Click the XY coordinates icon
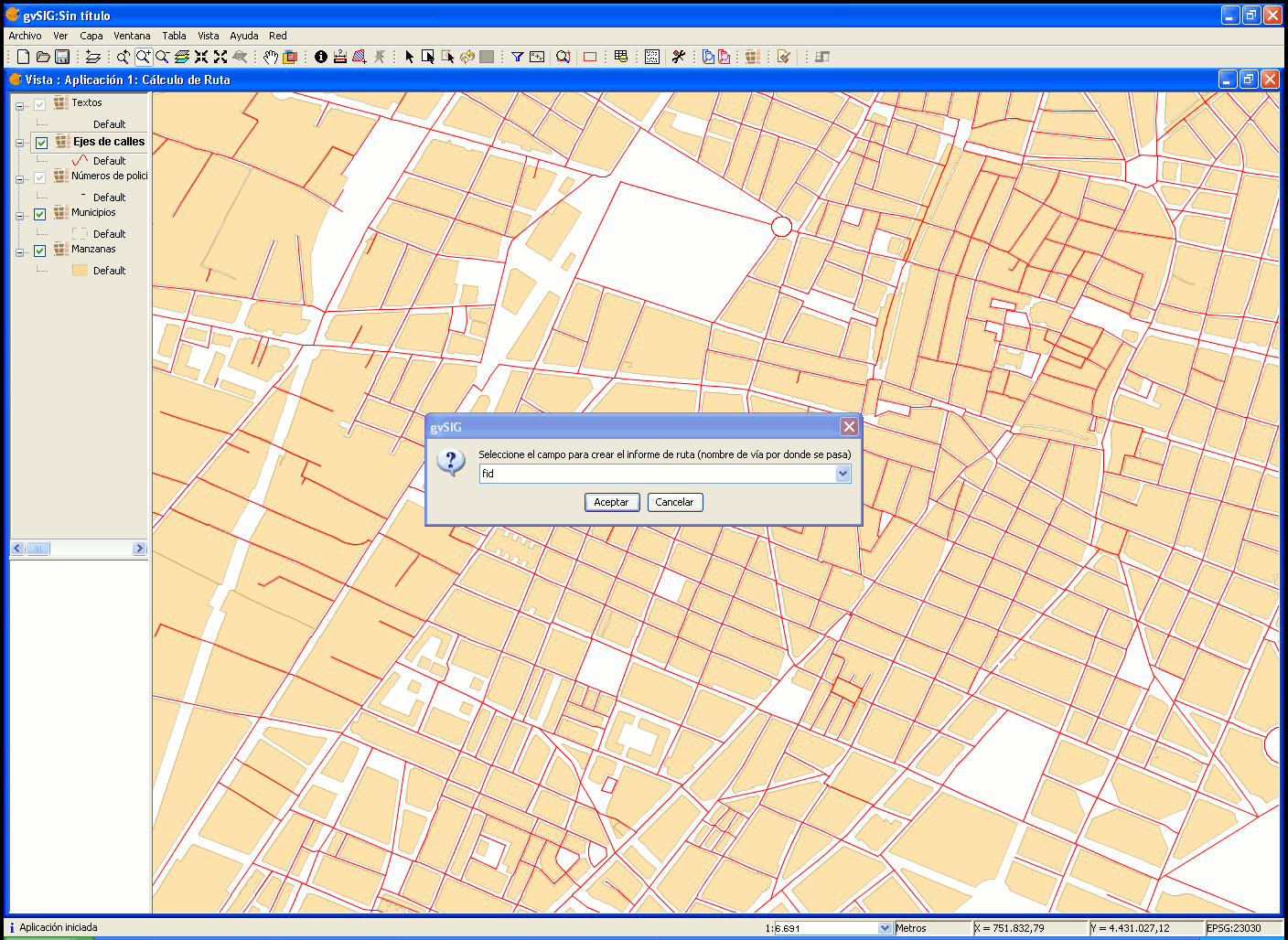The image size is (1288, 940). (x=537, y=57)
